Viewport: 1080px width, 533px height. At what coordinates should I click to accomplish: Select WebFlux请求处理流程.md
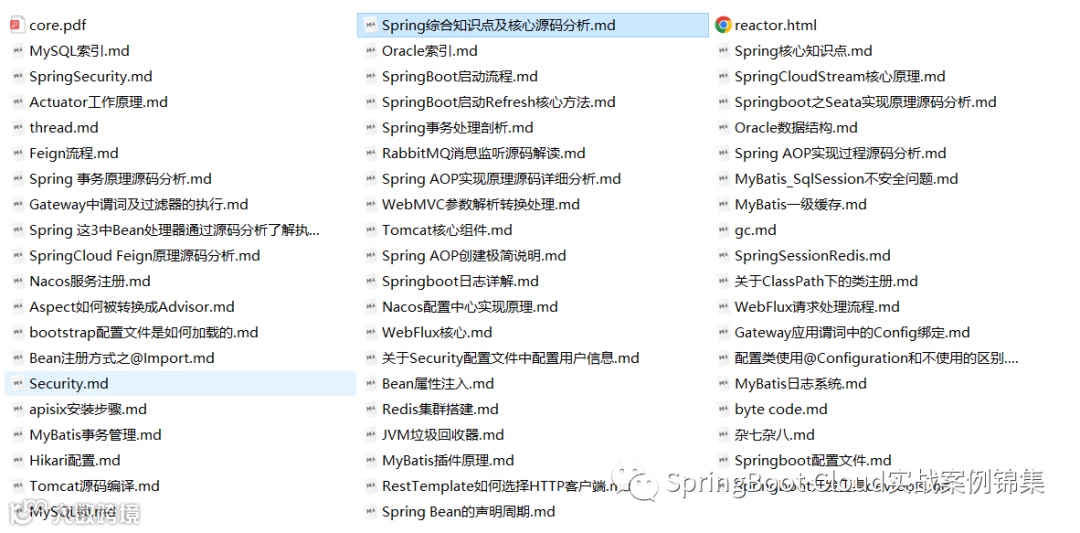tap(817, 306)
